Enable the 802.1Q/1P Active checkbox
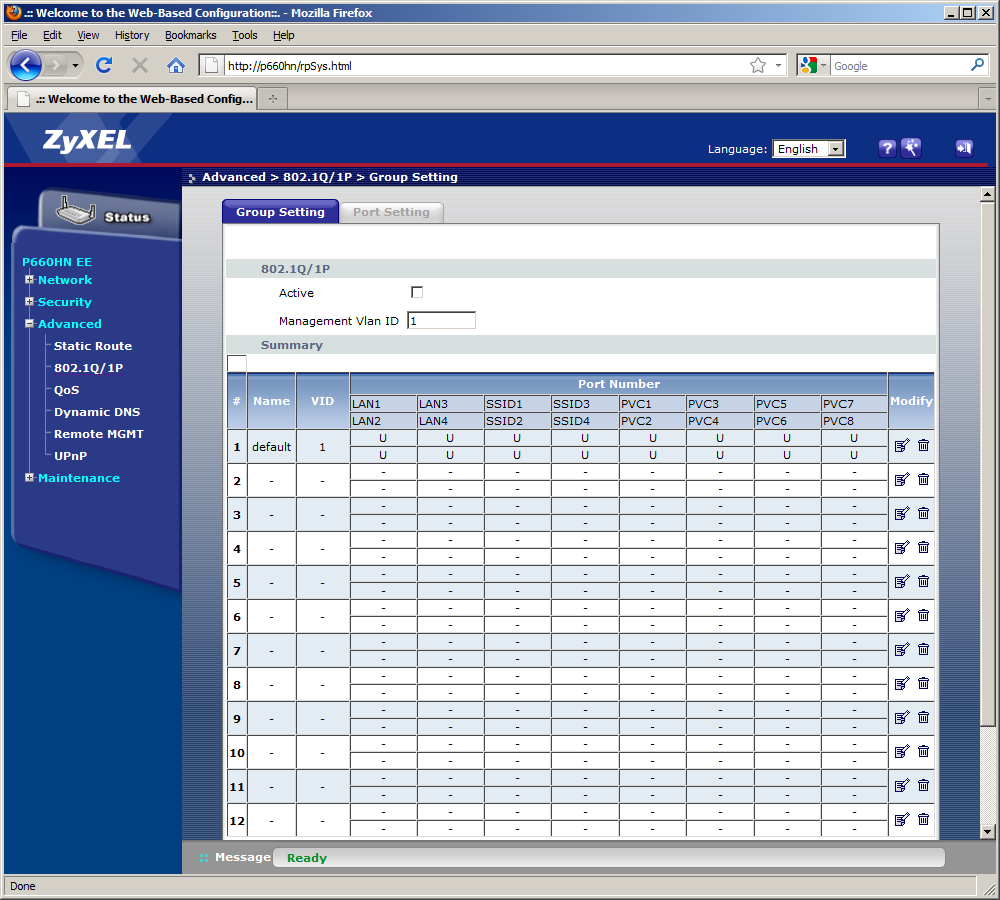The image size is (1000, 900). [x=417, y=292]
